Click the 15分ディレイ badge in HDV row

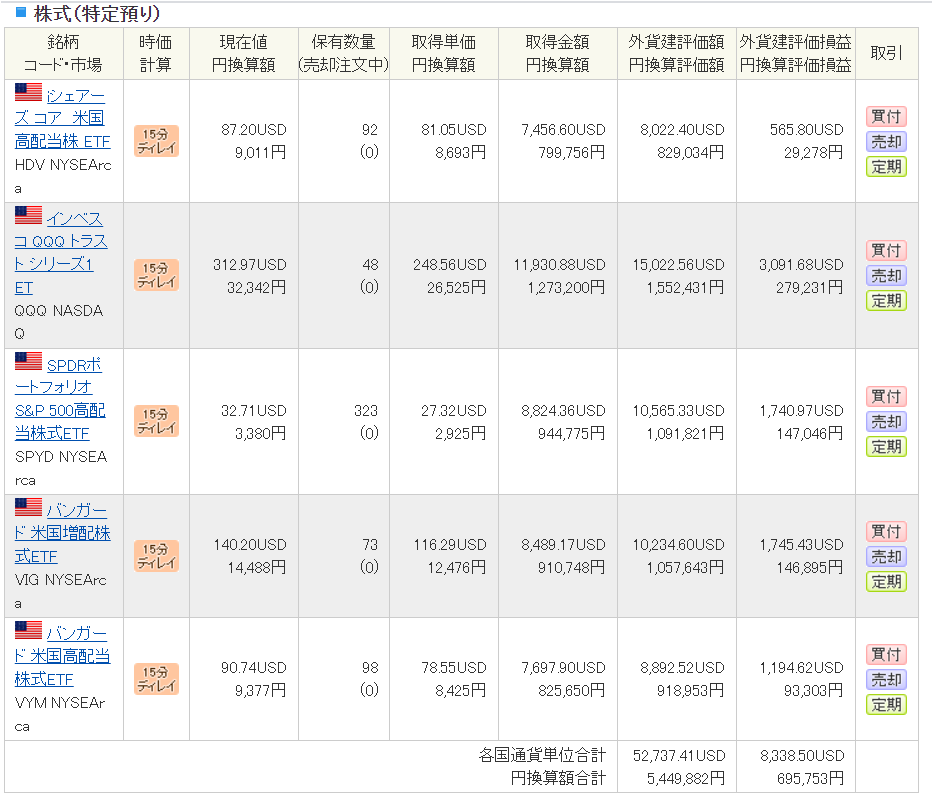pyautogui.click(x=156, y=141)
